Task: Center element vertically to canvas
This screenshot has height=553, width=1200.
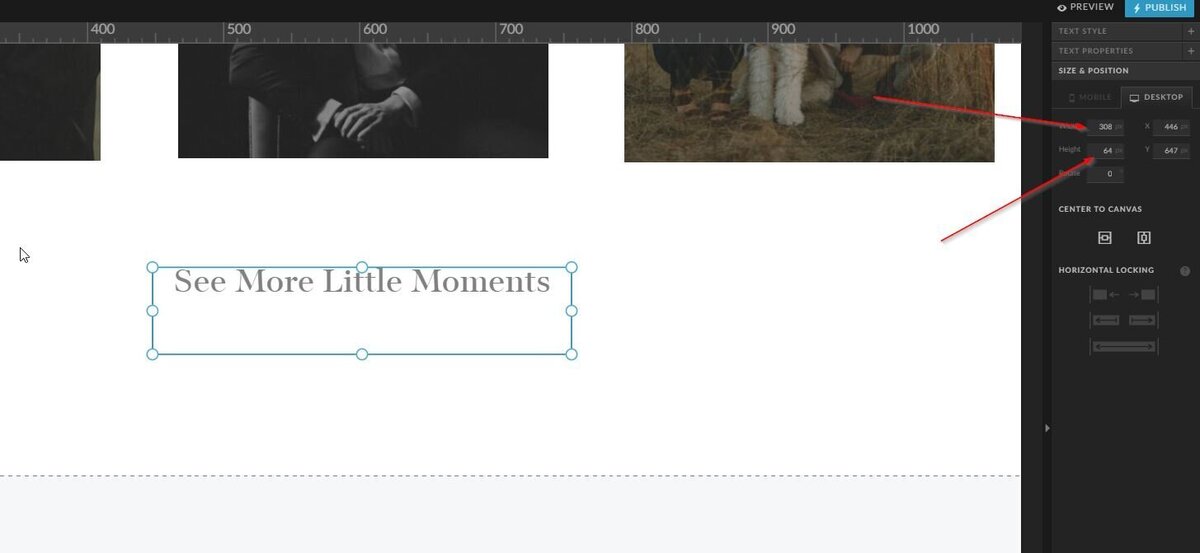Action: point(1144,238)
